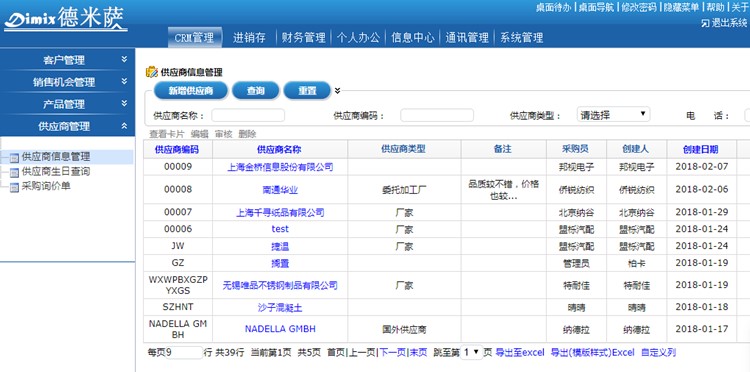This screenshot has width=750, height=372.
Task: Click the 每页 rows-per-page field
Action: 184,352
